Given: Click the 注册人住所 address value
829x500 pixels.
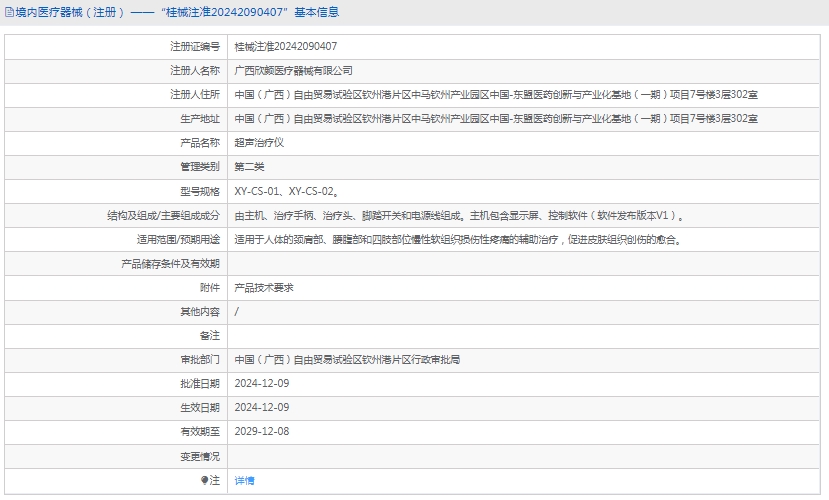Looking at the screenshot, I should (x=495, y=95).
